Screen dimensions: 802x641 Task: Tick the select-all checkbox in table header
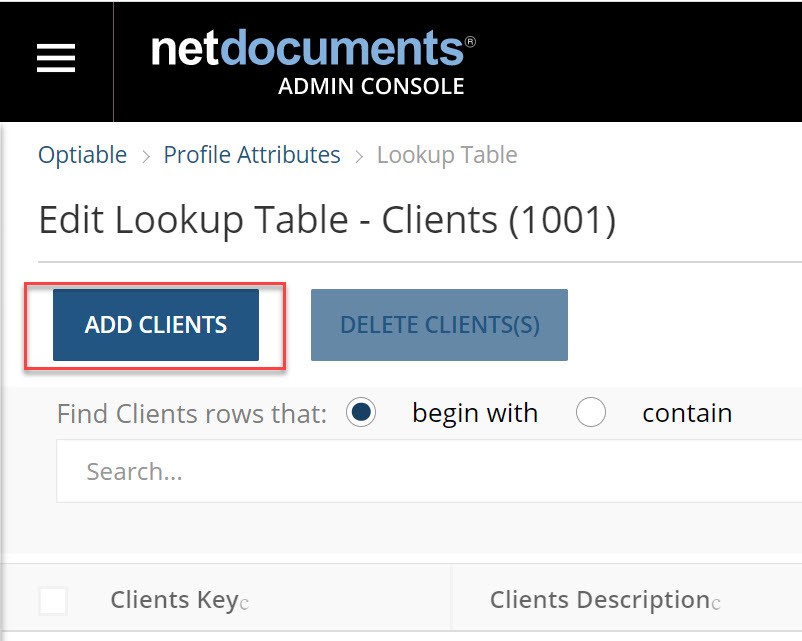[53, 601]
